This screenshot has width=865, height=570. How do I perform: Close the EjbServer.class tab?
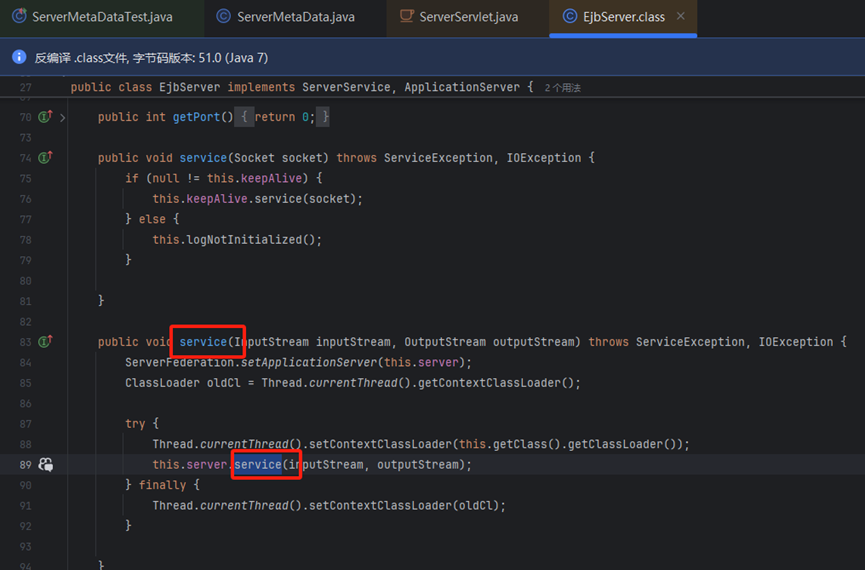pyautogui.click(x=681, y=17)
